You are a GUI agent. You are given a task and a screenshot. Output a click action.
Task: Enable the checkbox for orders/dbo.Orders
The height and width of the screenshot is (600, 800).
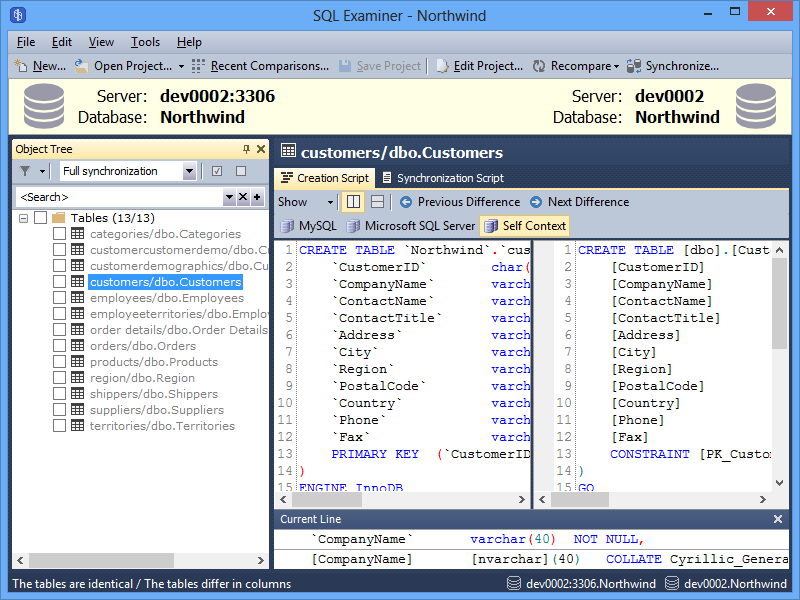coord(58,343)
